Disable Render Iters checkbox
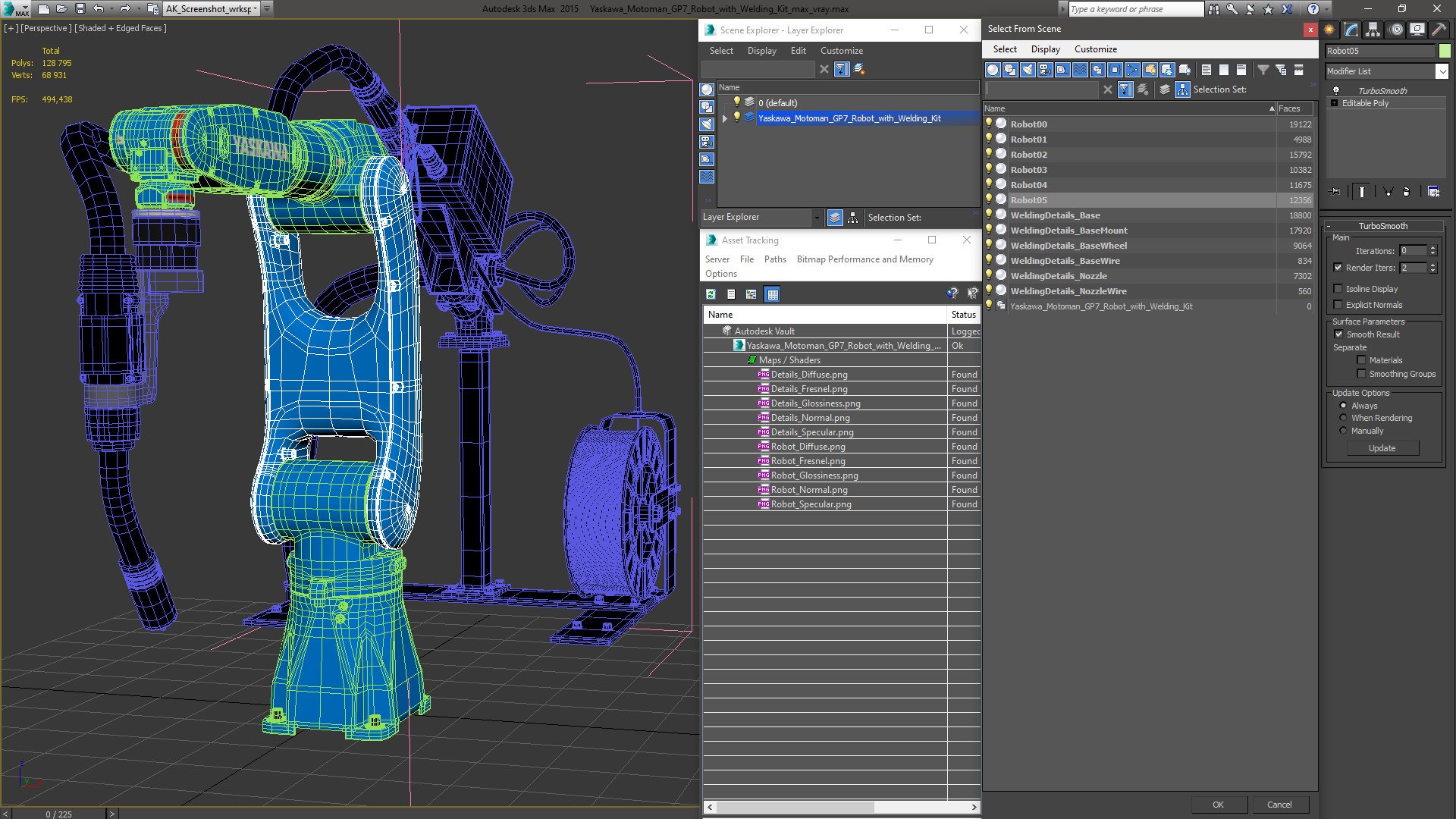Image resolution: width=1456 pixels, height=819 pixels. 1338,268
